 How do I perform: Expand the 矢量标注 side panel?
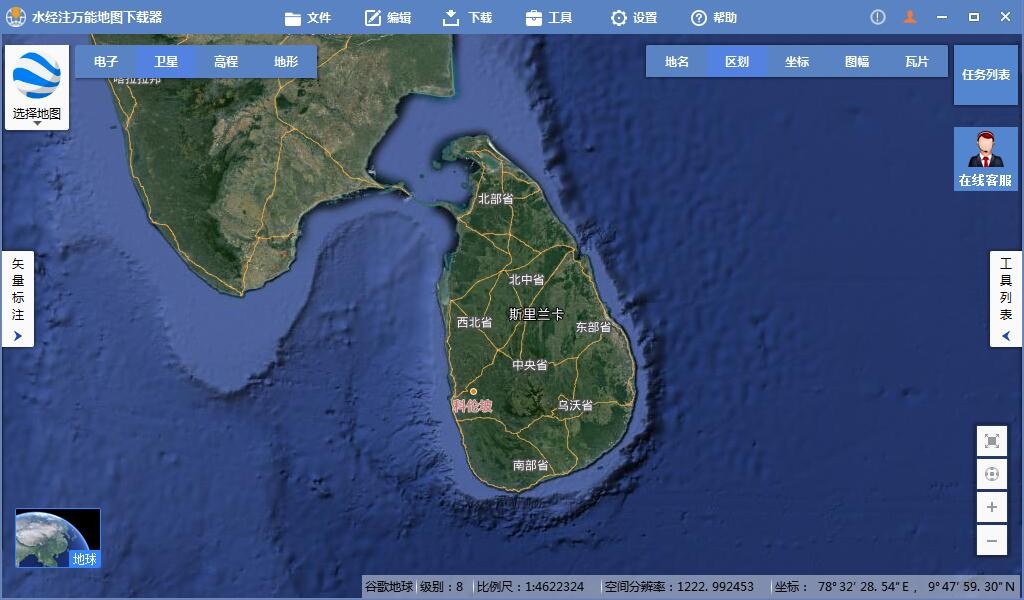tap(18, 299)
